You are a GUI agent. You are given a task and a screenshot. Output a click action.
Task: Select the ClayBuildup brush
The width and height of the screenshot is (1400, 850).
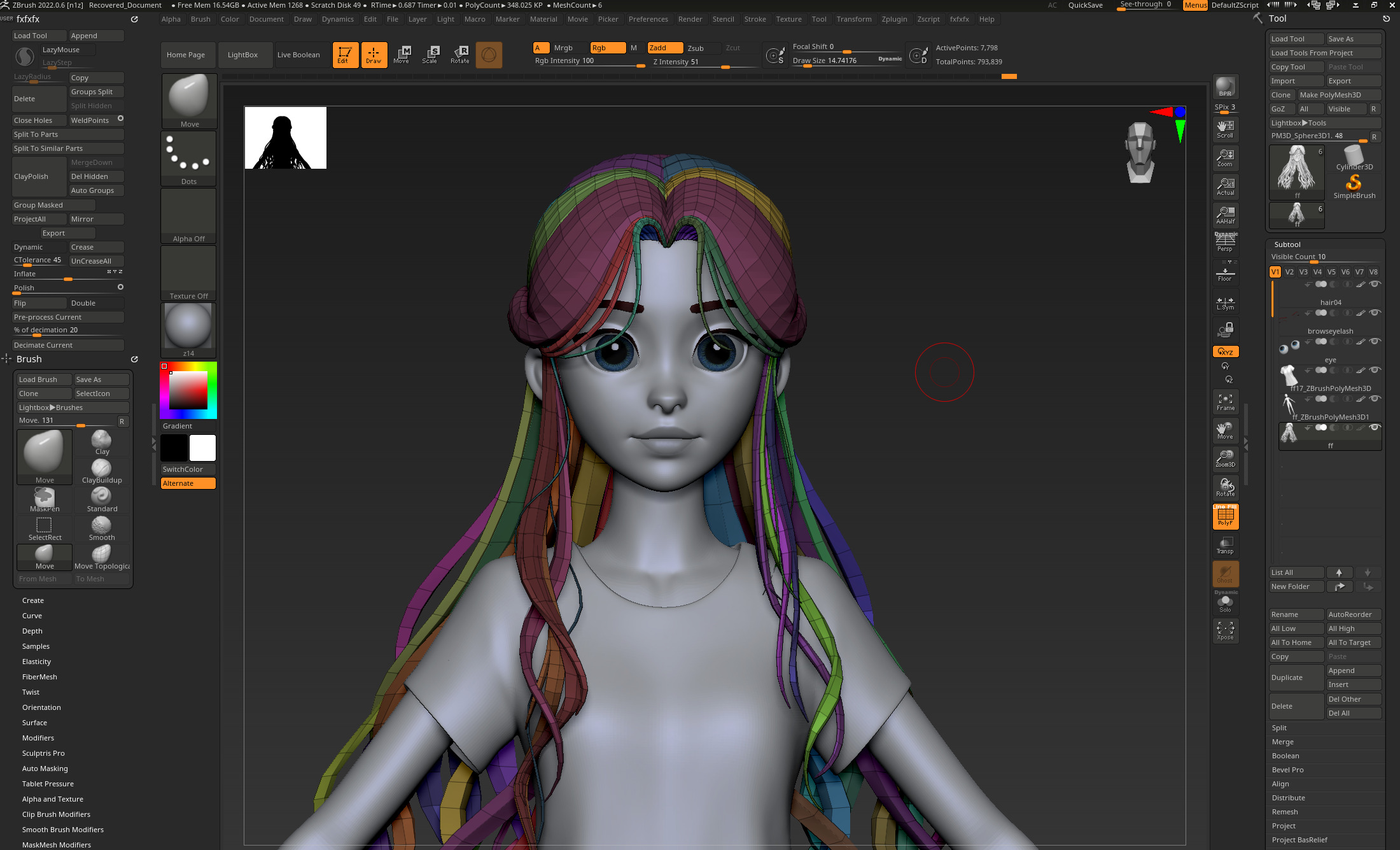102,472
